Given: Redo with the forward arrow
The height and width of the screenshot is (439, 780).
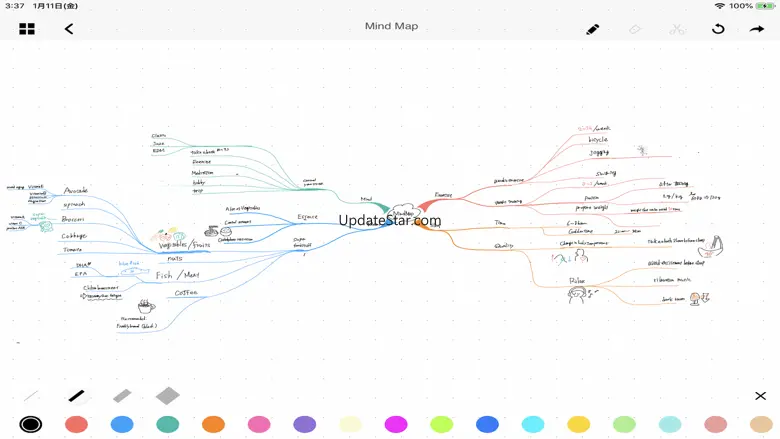Looking at the screenshot, I should (757, 29).
